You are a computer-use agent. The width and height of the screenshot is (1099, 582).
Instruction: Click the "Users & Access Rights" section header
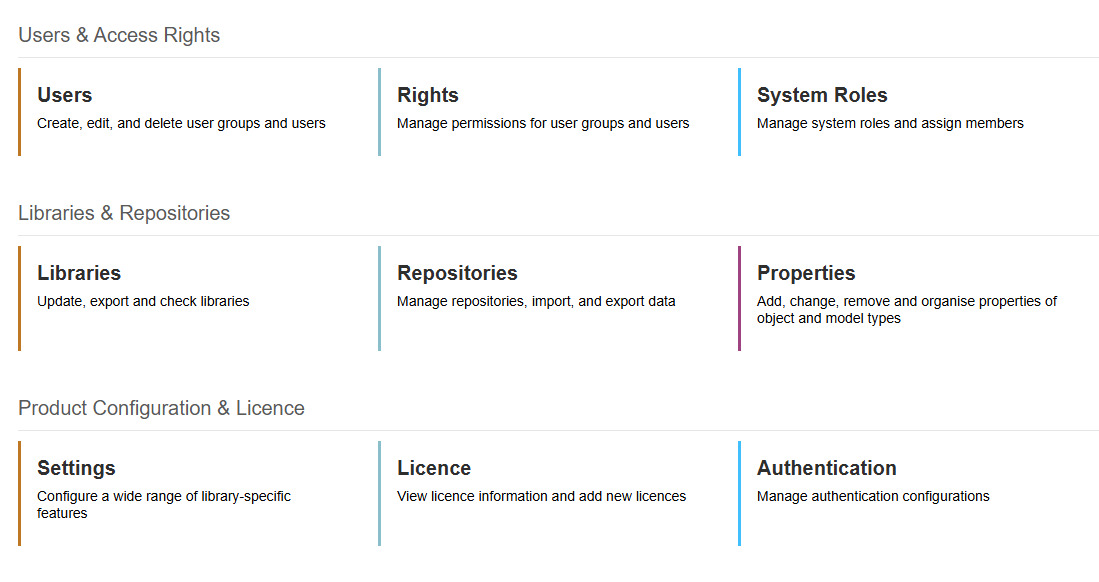(x=119, y=35)
